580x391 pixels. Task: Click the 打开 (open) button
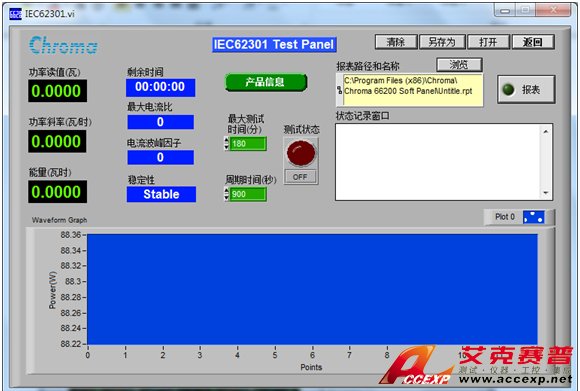click(x=488, y=42)
